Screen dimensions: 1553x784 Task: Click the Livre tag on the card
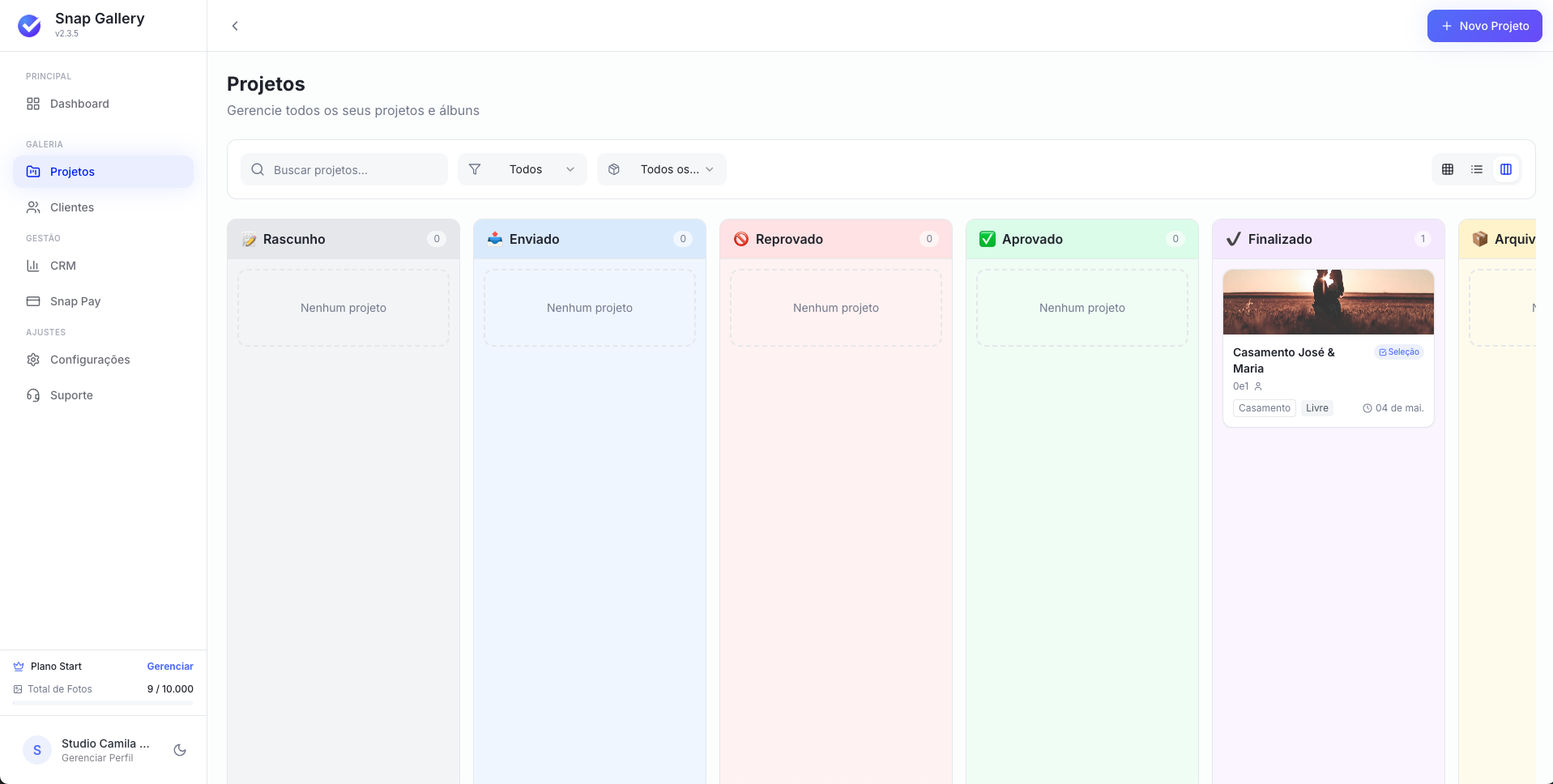(x=1317, y=408)
